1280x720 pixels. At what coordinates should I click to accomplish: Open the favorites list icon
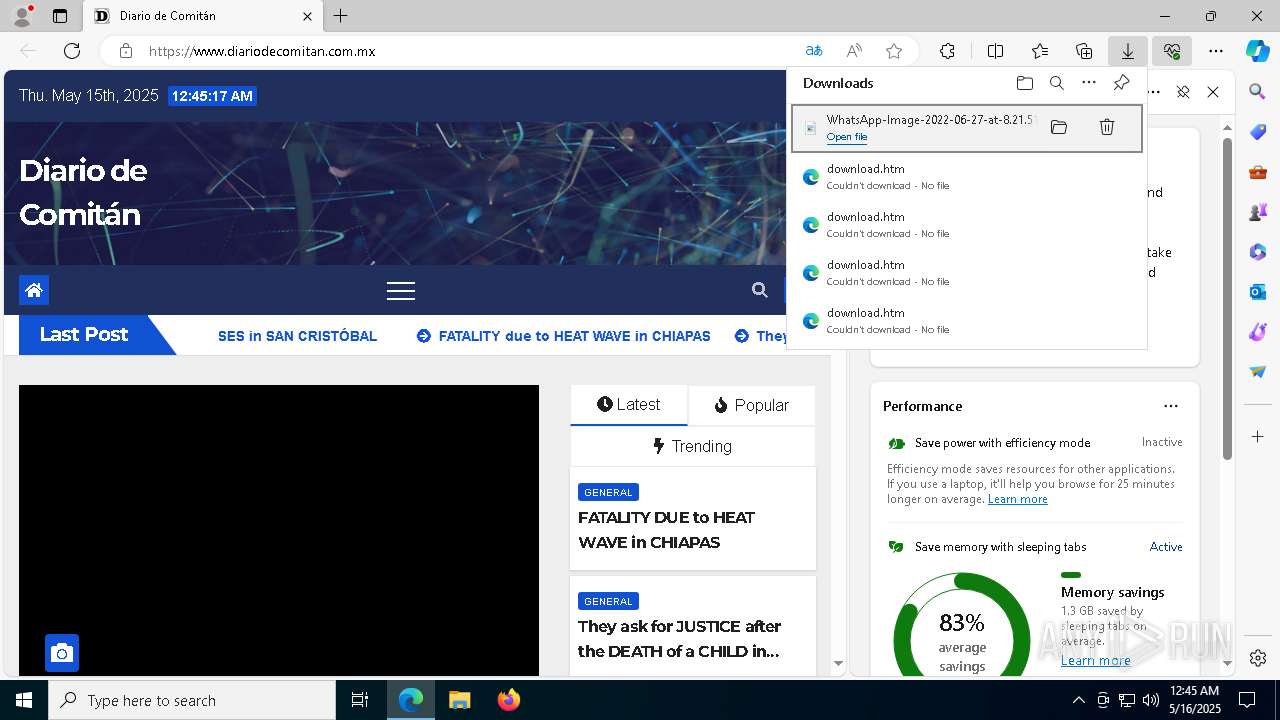tap(1040, 51)
